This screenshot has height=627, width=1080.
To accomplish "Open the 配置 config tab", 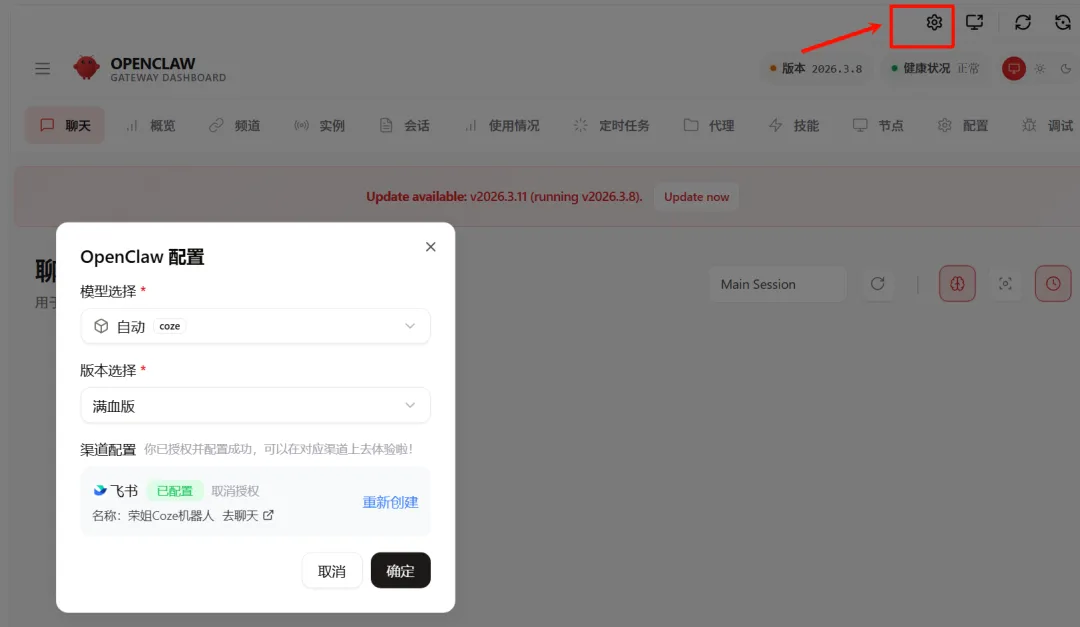I will point(963,125).
